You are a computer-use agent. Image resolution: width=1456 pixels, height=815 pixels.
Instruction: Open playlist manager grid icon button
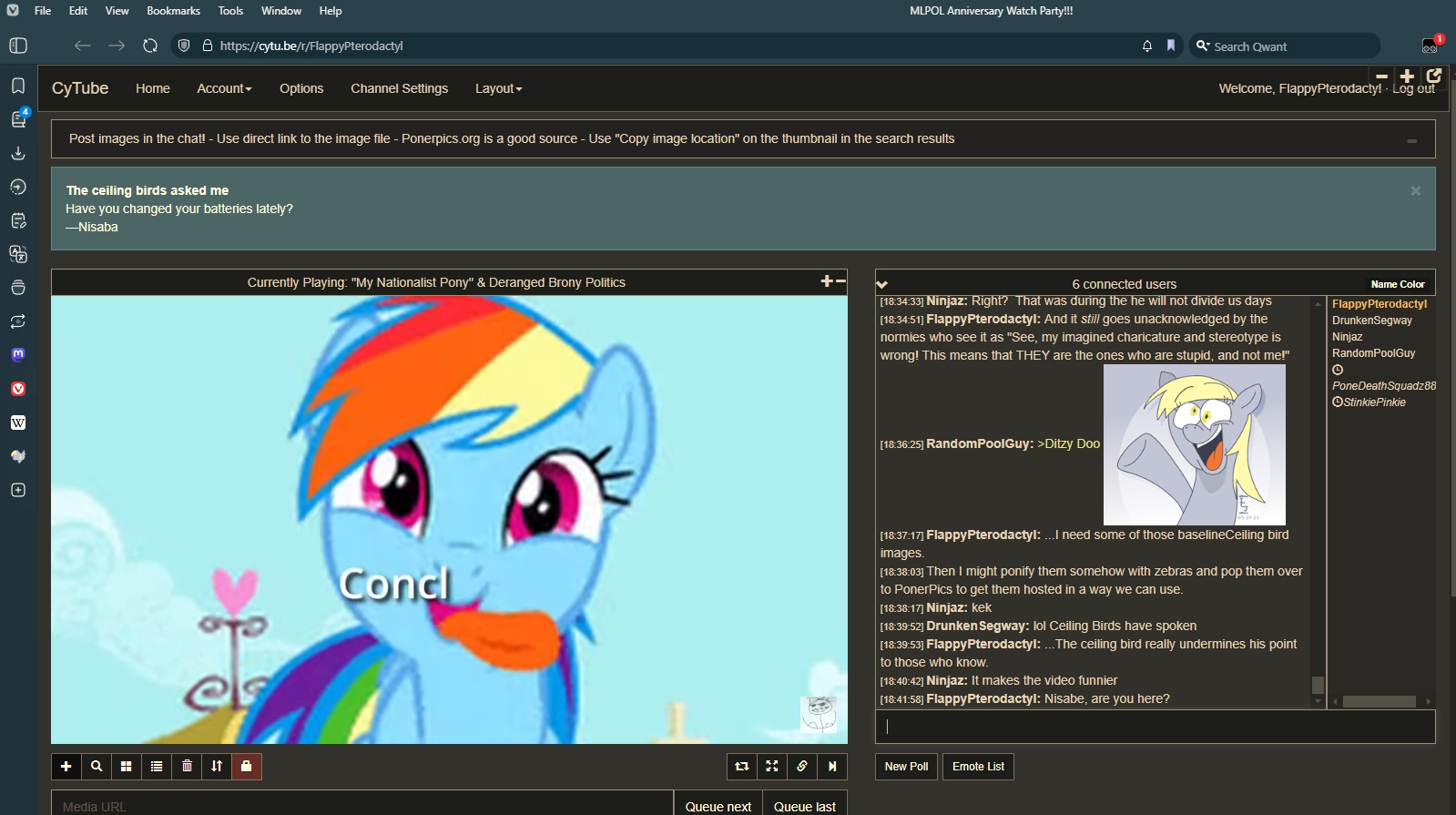click(x=127, y=767)
